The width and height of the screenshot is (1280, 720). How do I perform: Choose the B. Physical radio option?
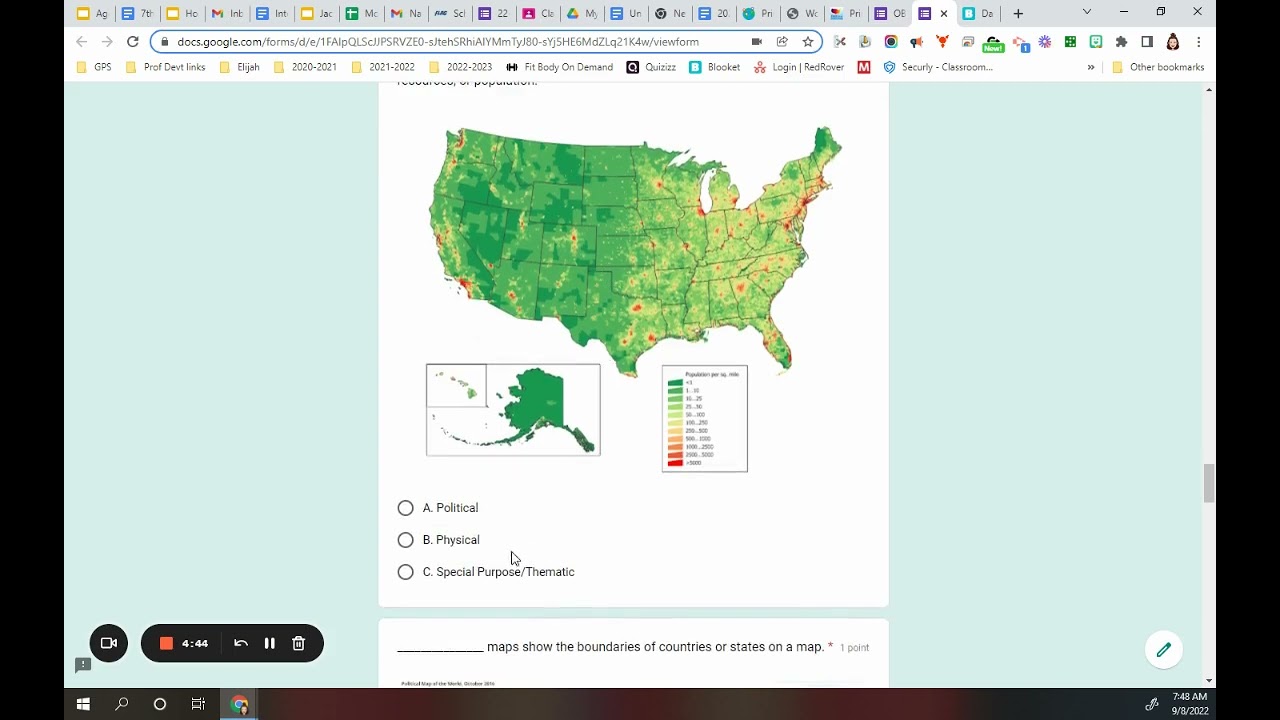click(405, 540)
